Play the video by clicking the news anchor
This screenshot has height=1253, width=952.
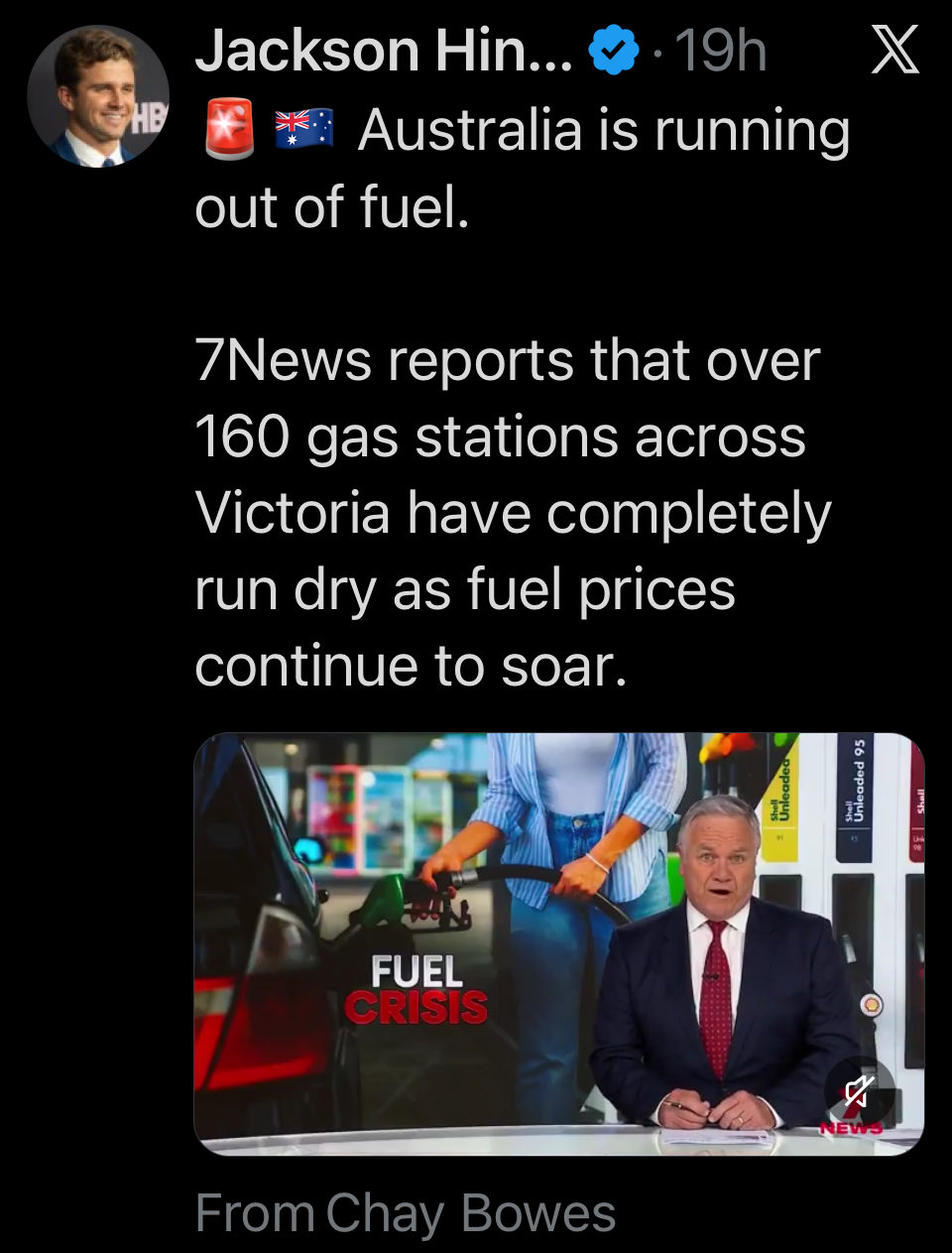724,972
